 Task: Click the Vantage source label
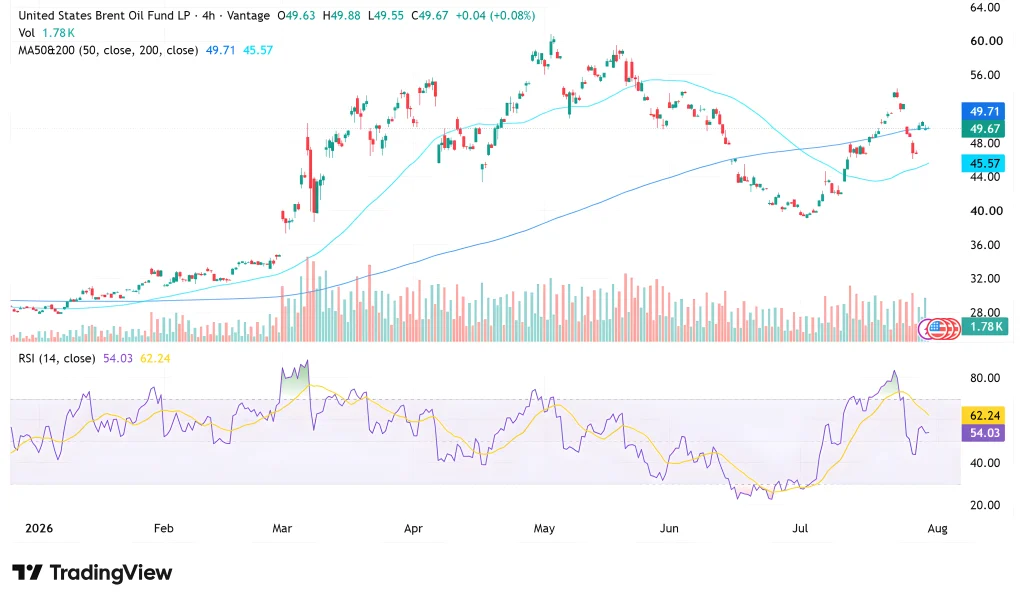coord(248,15)
